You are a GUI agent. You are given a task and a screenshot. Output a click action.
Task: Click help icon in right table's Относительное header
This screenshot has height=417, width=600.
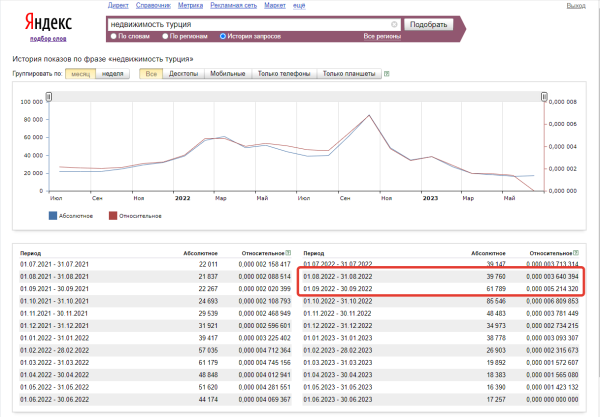(x=577, y=253)
